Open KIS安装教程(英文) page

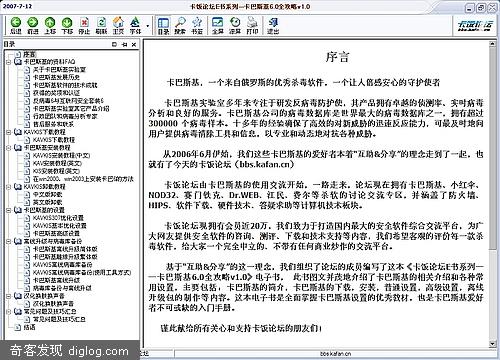click(x=56, y=171)
